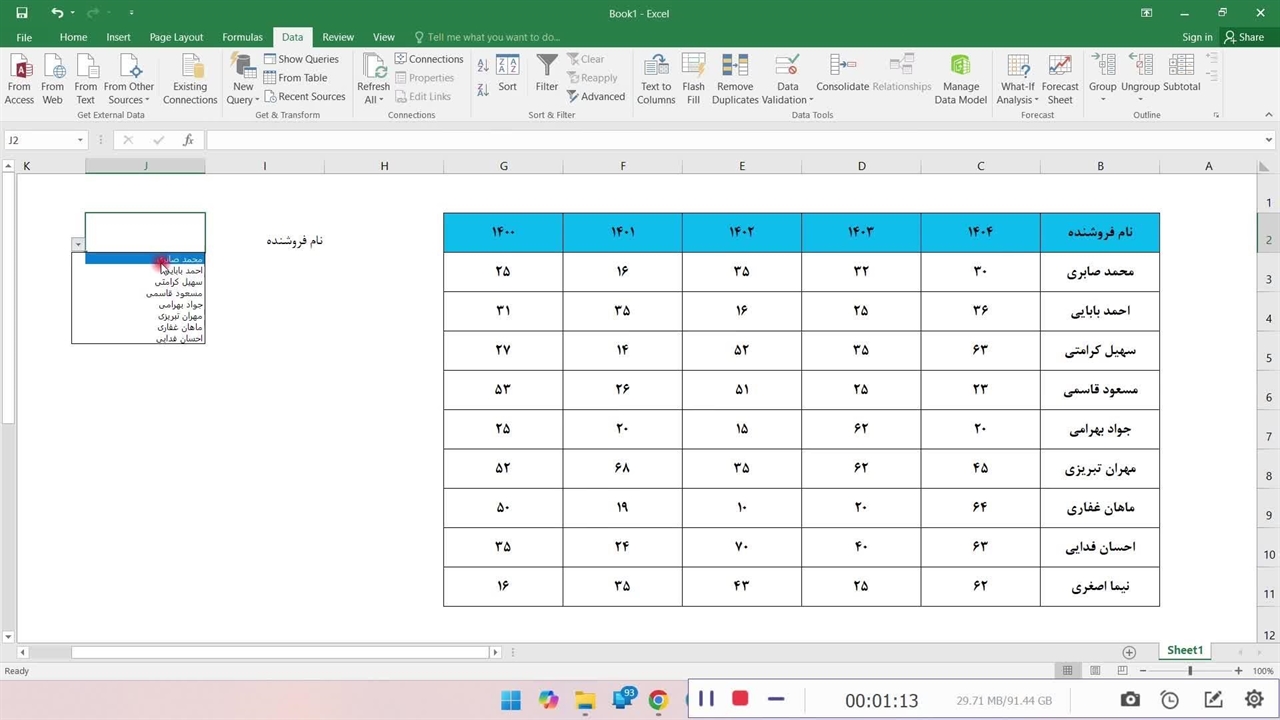
Task: Click the Forecast Sheet icon
Action: 1060,68
